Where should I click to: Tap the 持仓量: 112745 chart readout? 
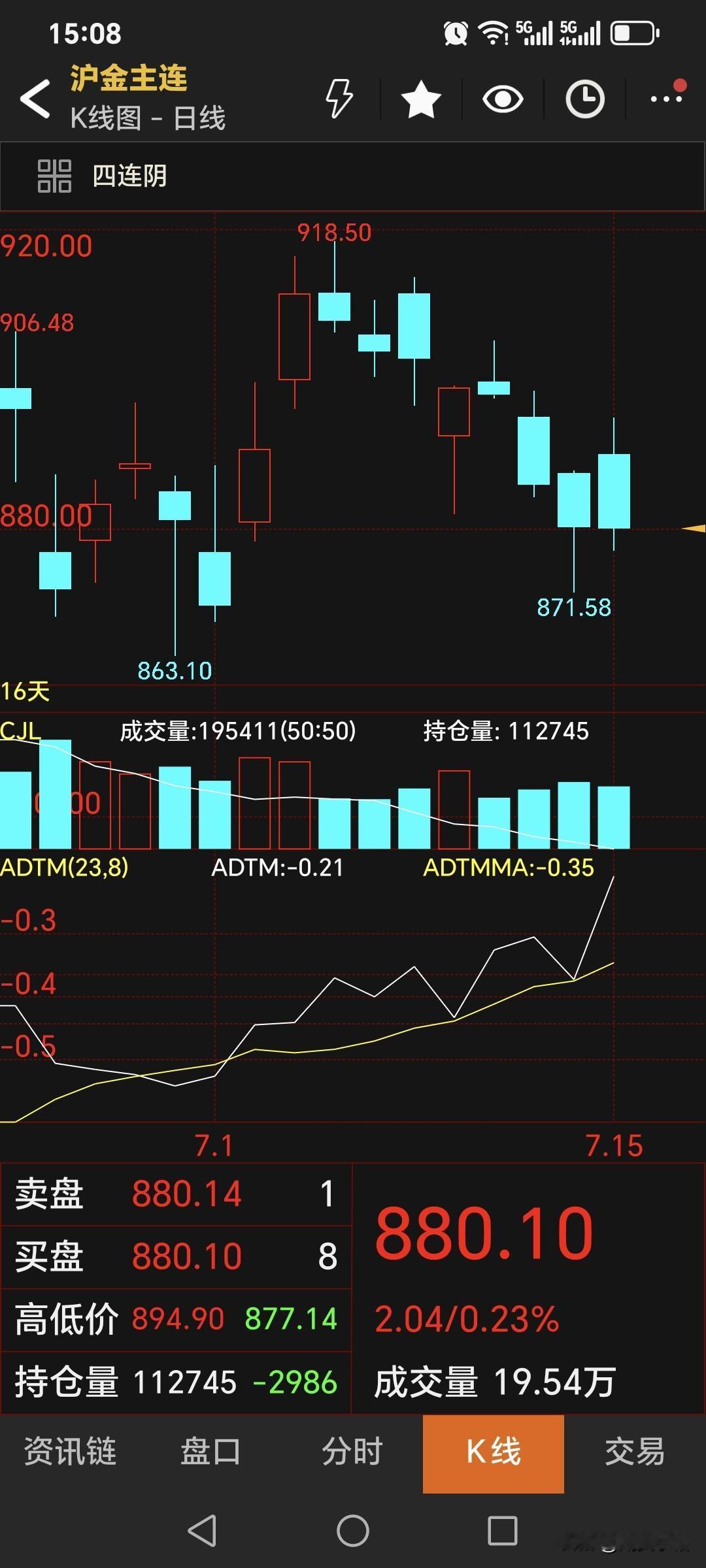coord(506,730)
